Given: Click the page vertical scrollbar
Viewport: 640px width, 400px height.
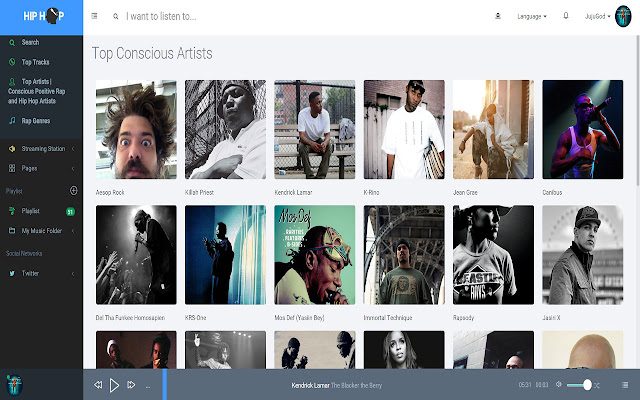Looking at the screenshot, I should [638, 110].
